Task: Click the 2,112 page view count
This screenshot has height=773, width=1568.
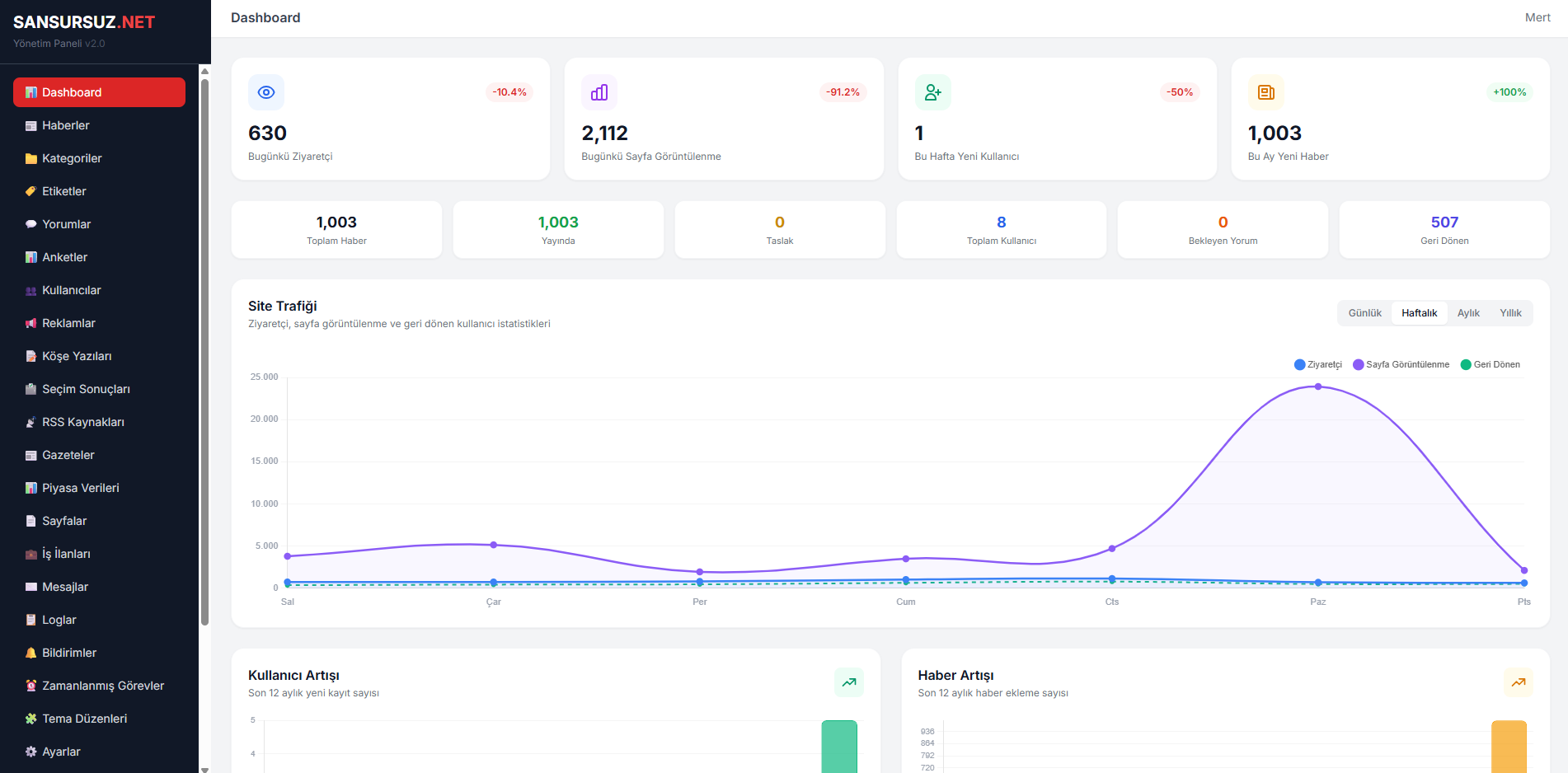Action: [604, 134]
